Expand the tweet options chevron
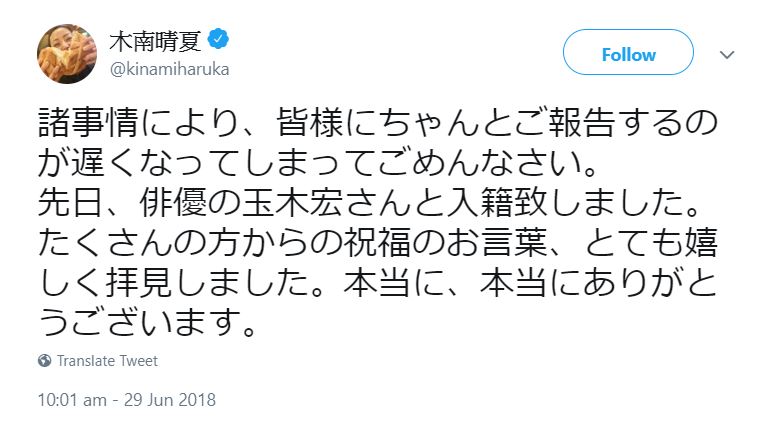 click(727, 54)
